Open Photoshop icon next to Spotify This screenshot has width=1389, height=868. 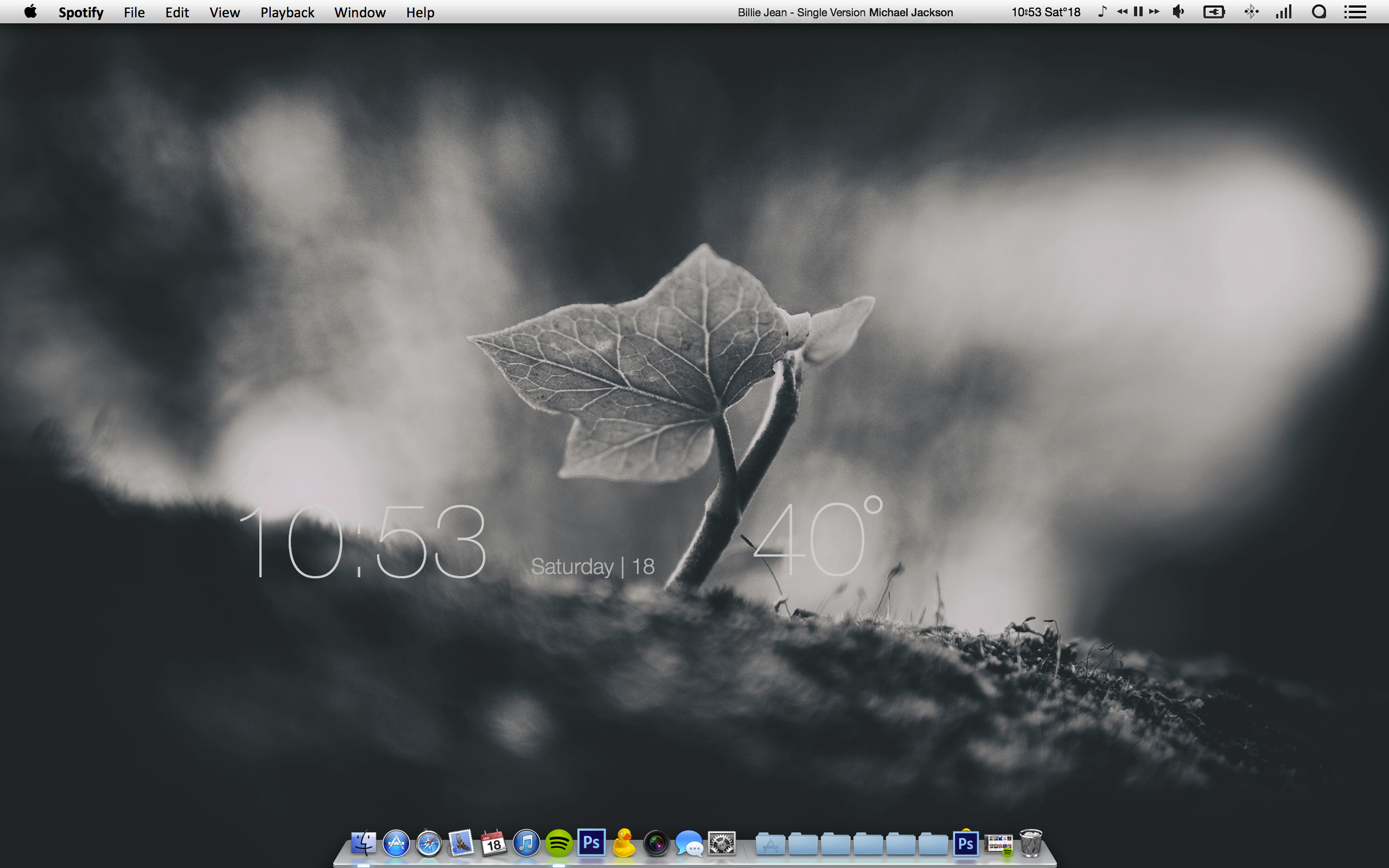(591, 843)
